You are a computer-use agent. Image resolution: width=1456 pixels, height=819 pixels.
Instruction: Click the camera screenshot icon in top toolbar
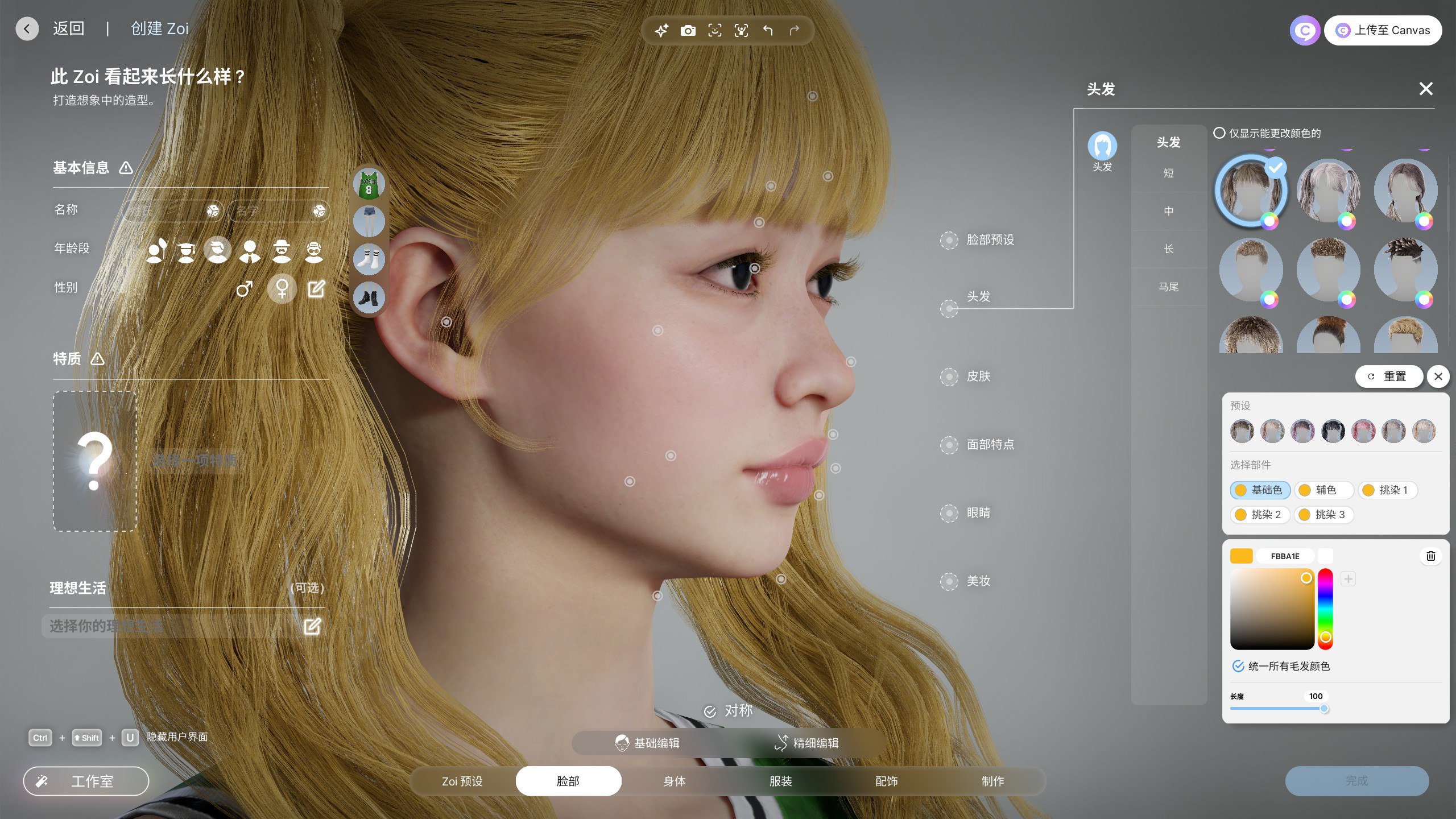point(688,30)
